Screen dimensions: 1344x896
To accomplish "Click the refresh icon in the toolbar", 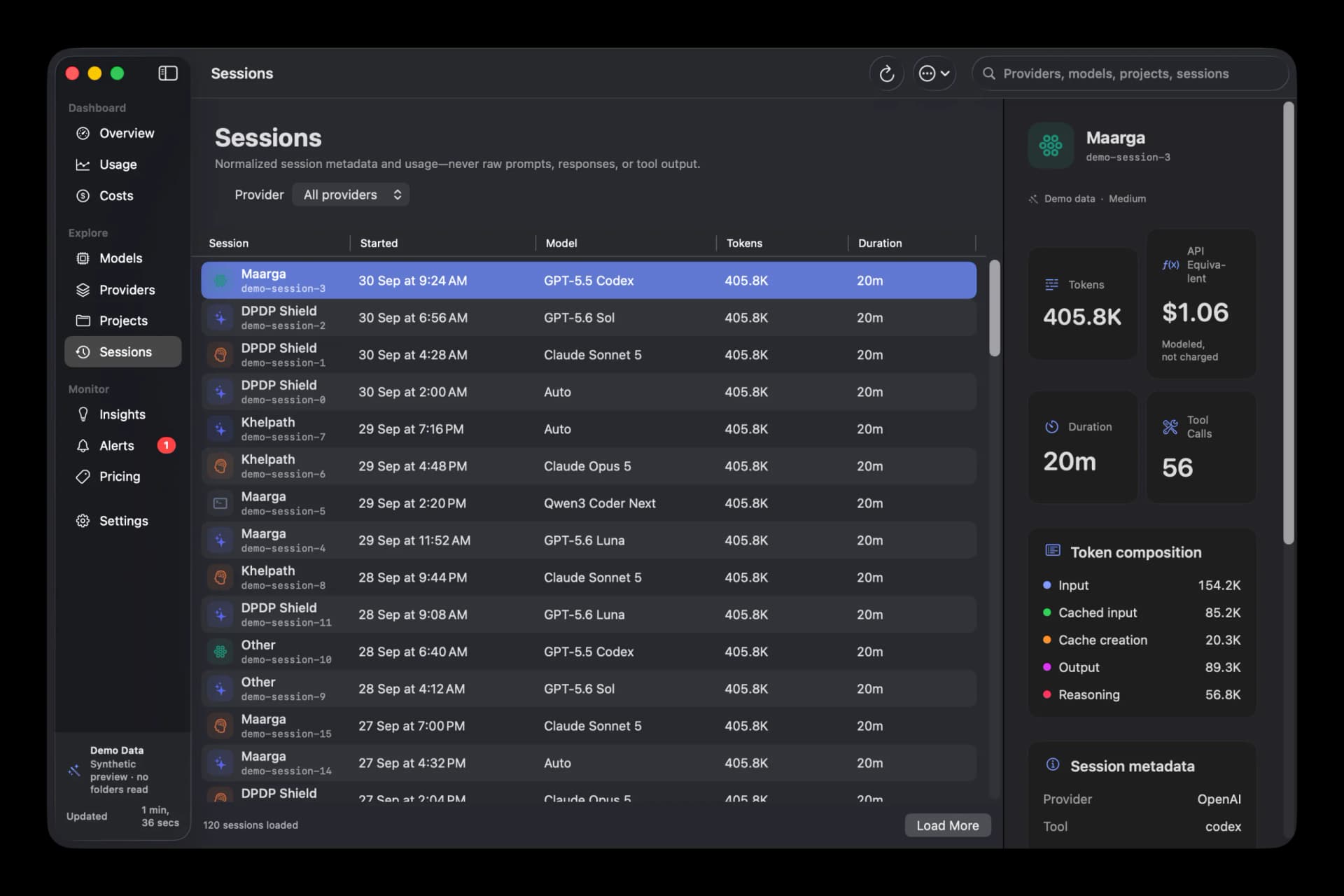I will [x=887, y=73].
